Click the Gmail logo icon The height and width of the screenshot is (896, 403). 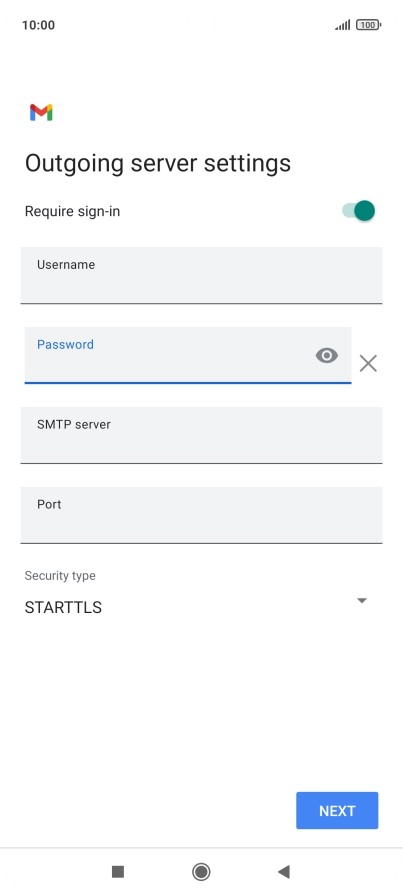coord(41,113)
